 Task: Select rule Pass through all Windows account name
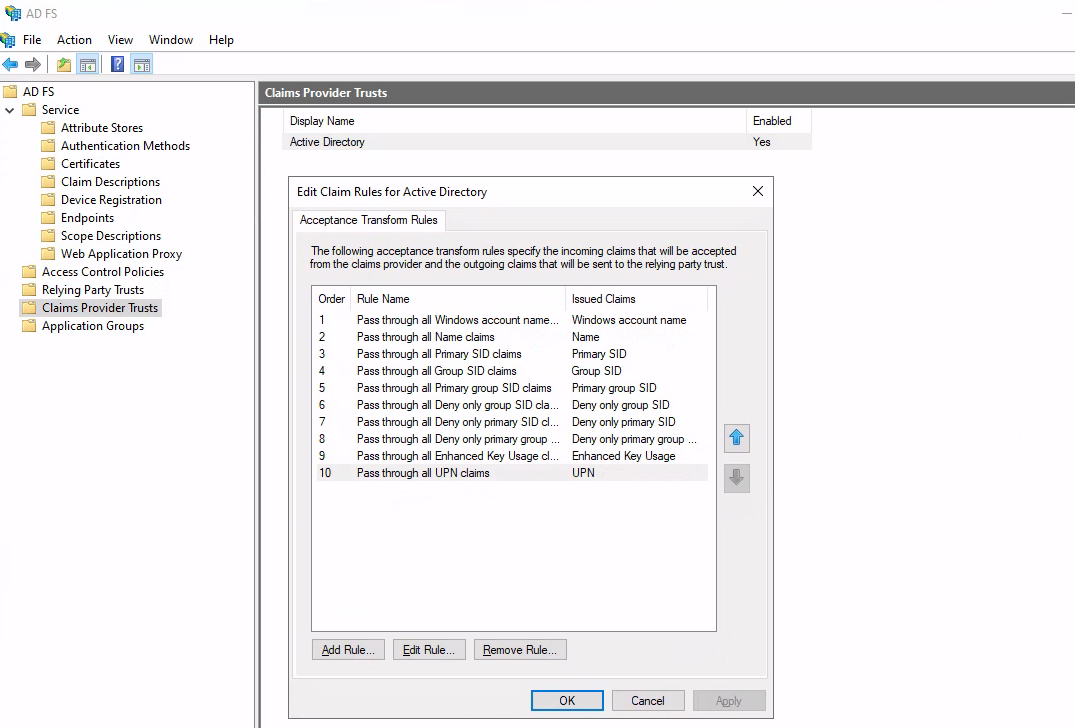click(511, 320)
